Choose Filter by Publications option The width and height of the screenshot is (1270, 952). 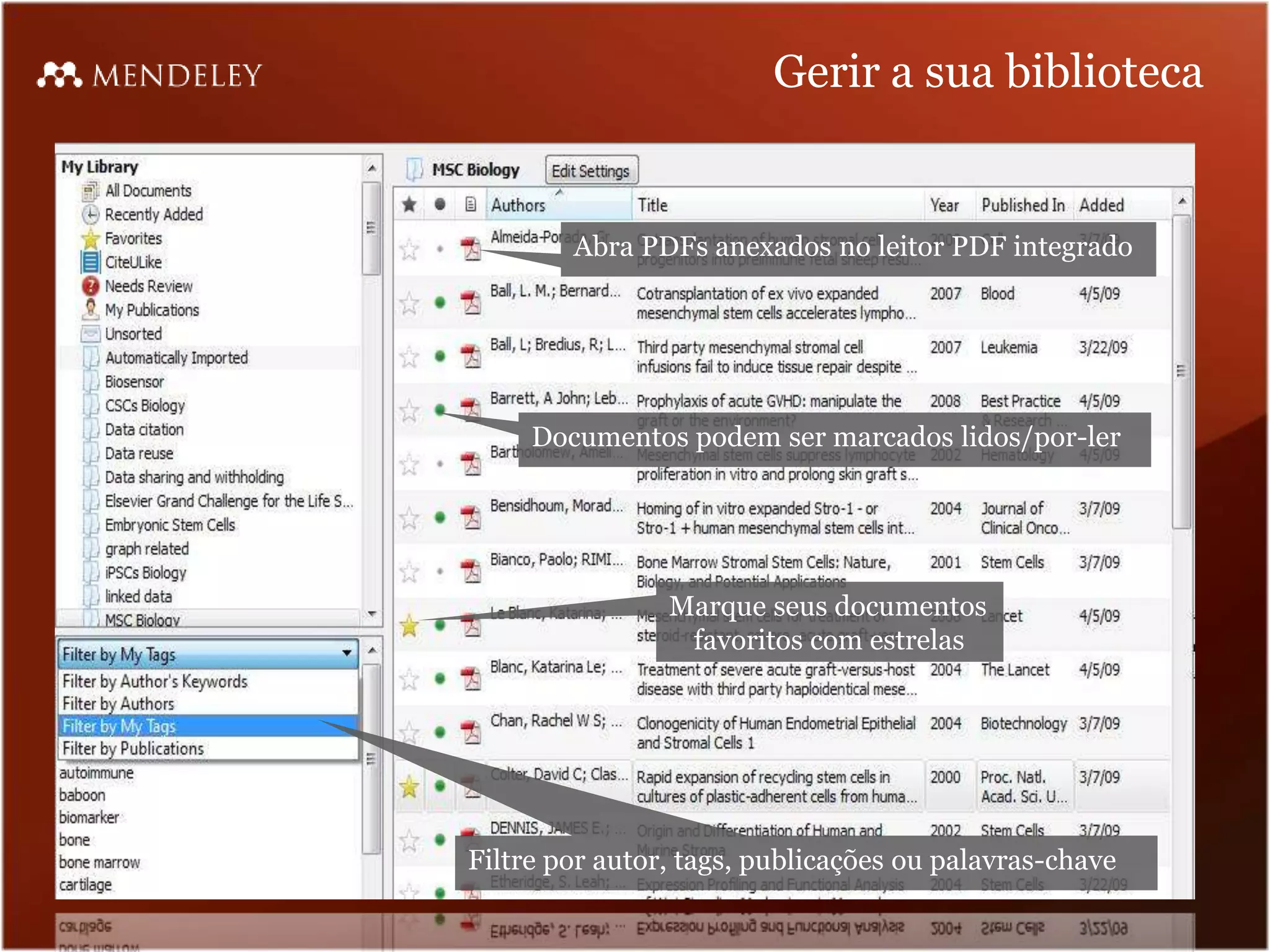tap(208, 748)
